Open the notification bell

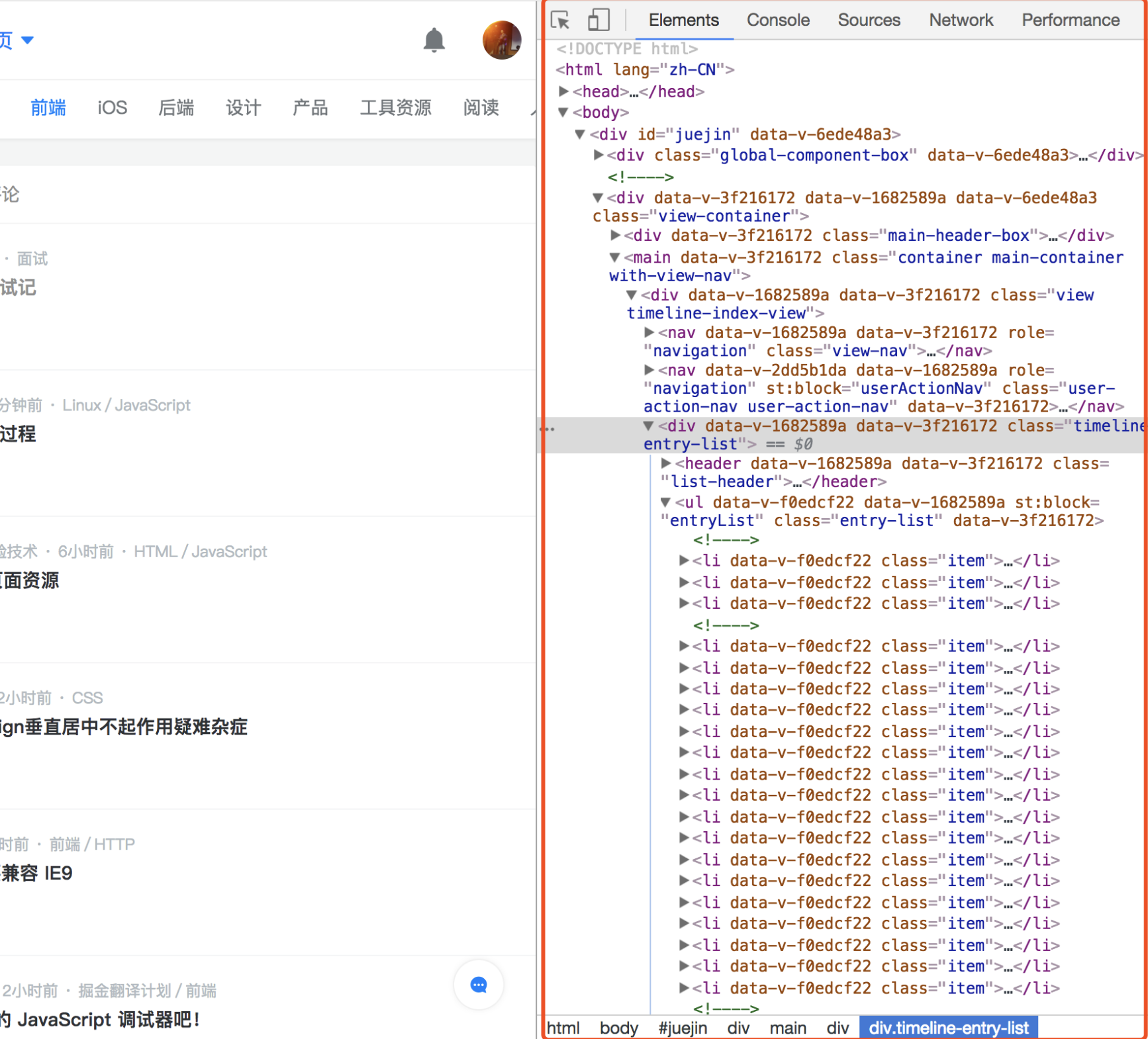[434, 40]
